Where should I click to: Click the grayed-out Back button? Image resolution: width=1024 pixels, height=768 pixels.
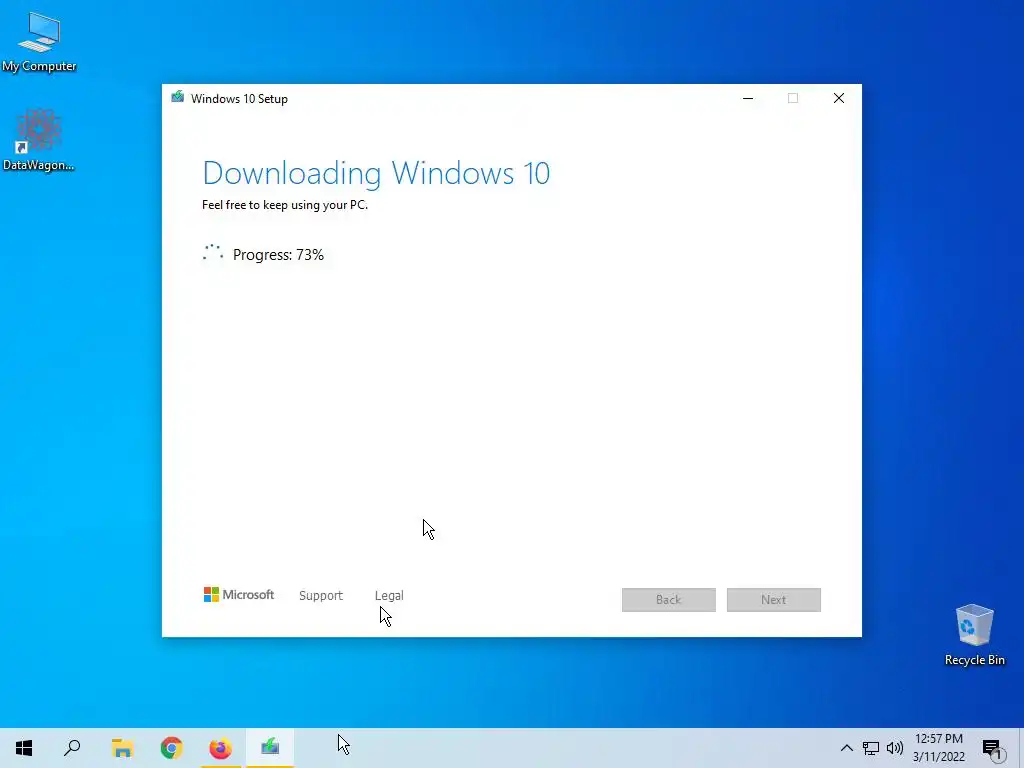669,600
